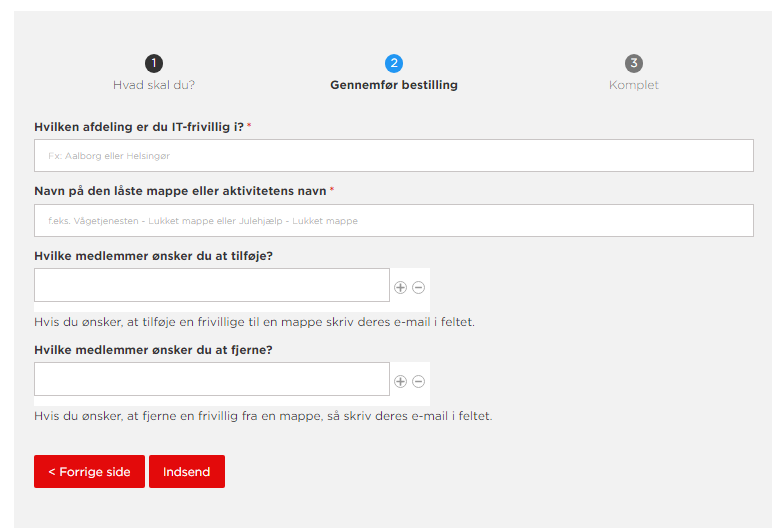Click 'Hvilke medlemmer ønsker du at fjerne?' label

pyautogui.click(x=153, y=350)
